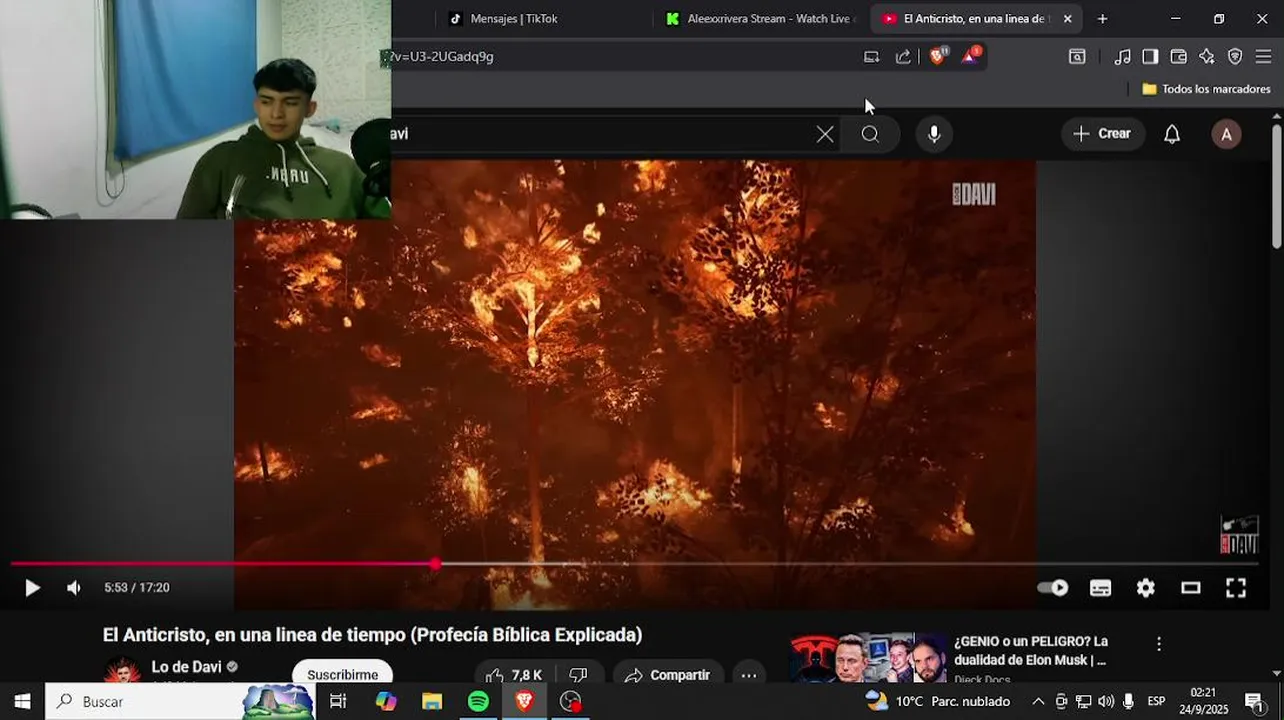Switch to theater mode view
The height and width of the screenshot is (720, 1284).
pyautogui.click(x=1190, y=588)
